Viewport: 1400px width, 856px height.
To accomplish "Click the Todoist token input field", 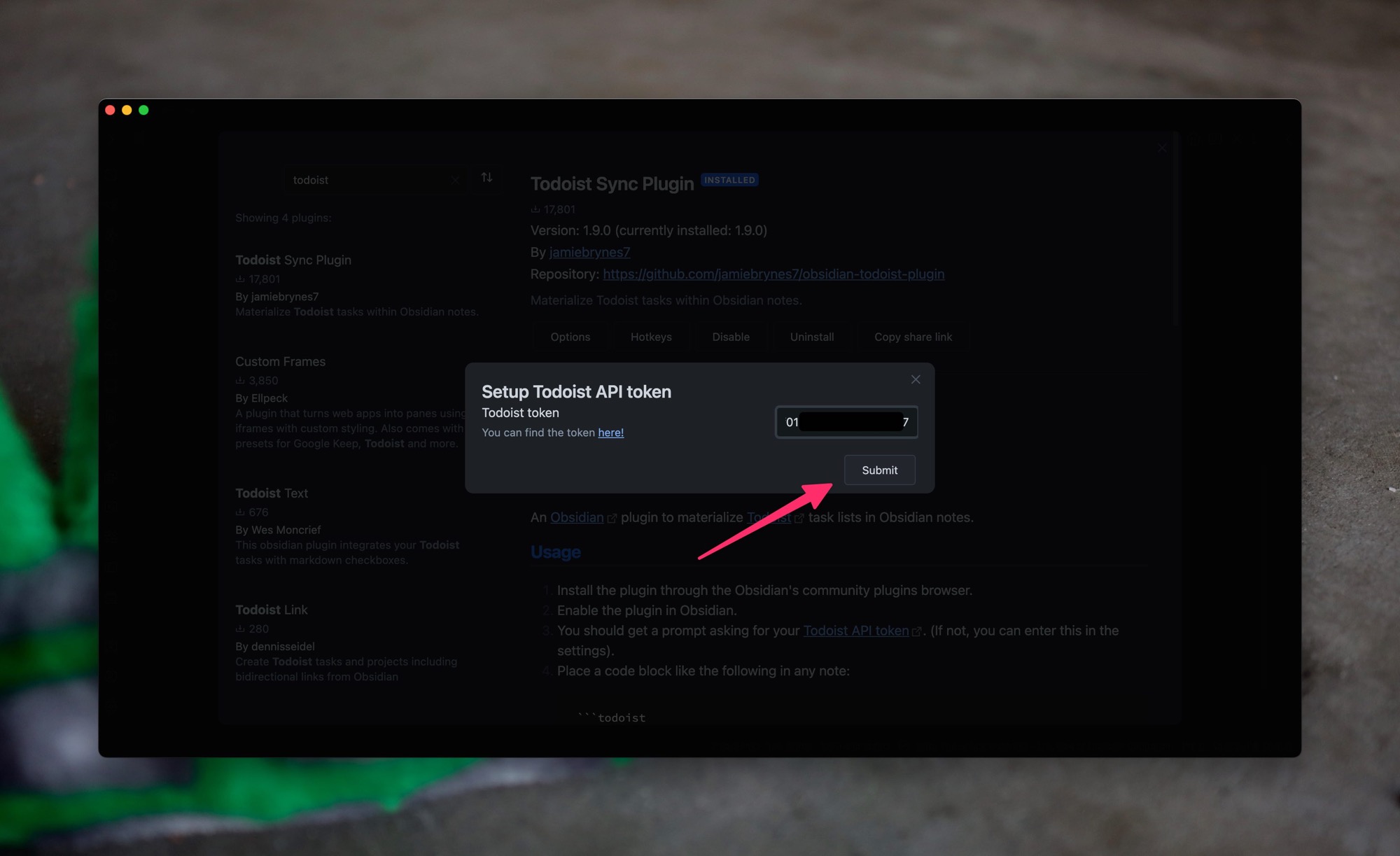I will [x=846, y=422].
